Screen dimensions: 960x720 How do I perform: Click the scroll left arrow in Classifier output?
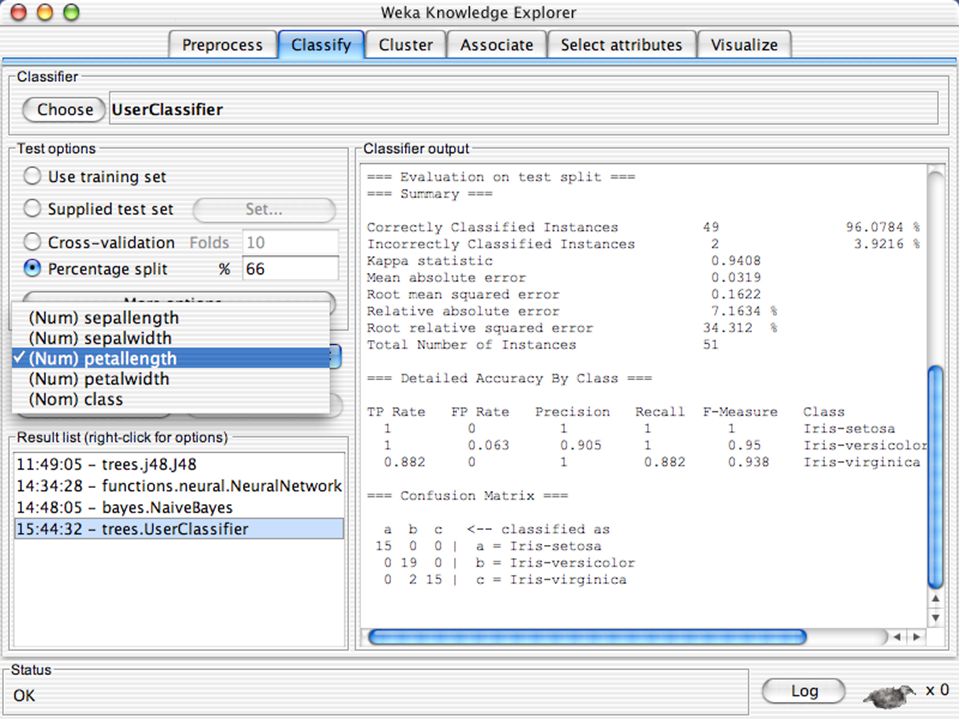click(x=897, y=637)
